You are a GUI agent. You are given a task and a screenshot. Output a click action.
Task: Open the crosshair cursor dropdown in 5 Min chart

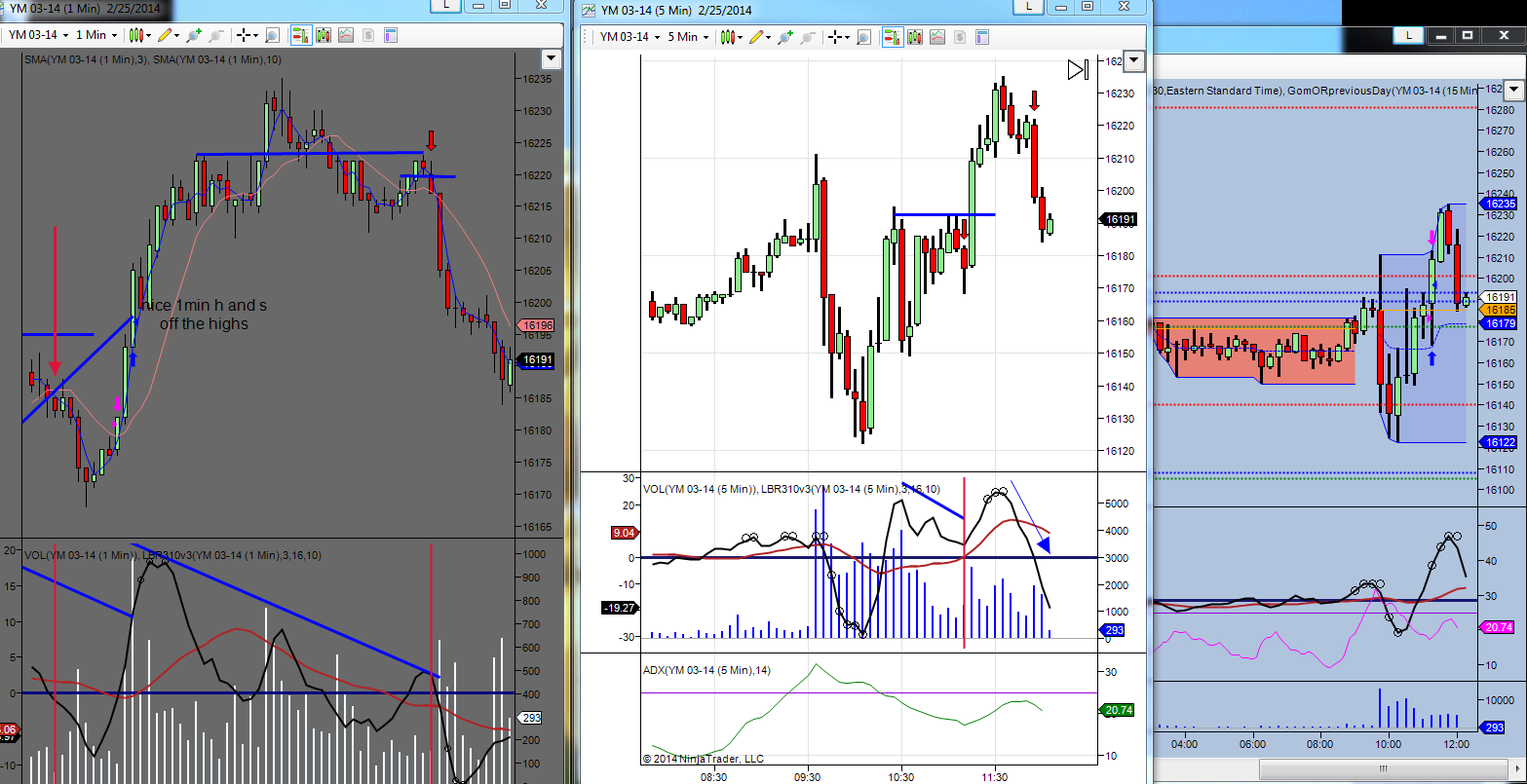coord(841,37)
